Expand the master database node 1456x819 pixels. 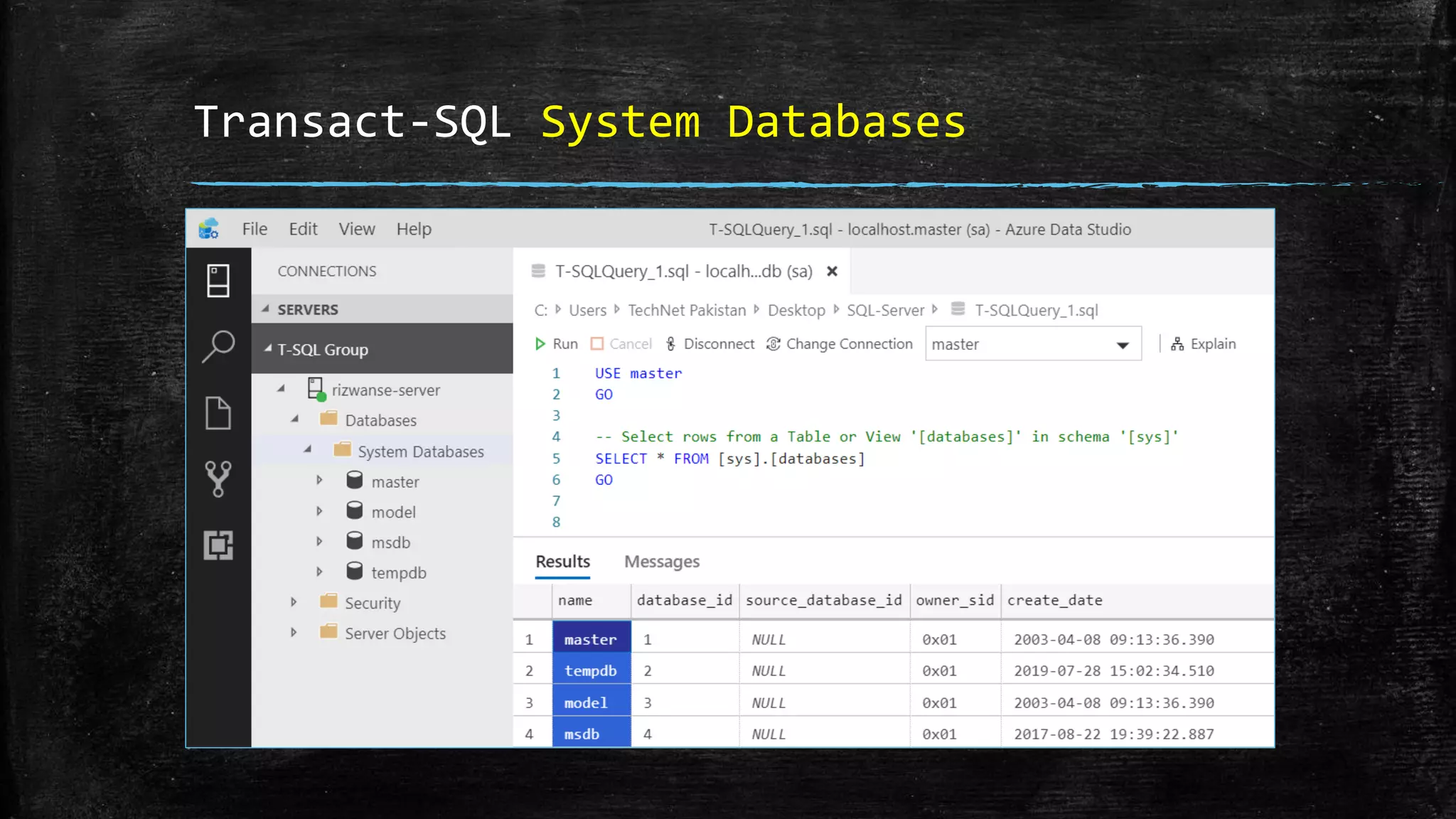[x=320, y=481]
